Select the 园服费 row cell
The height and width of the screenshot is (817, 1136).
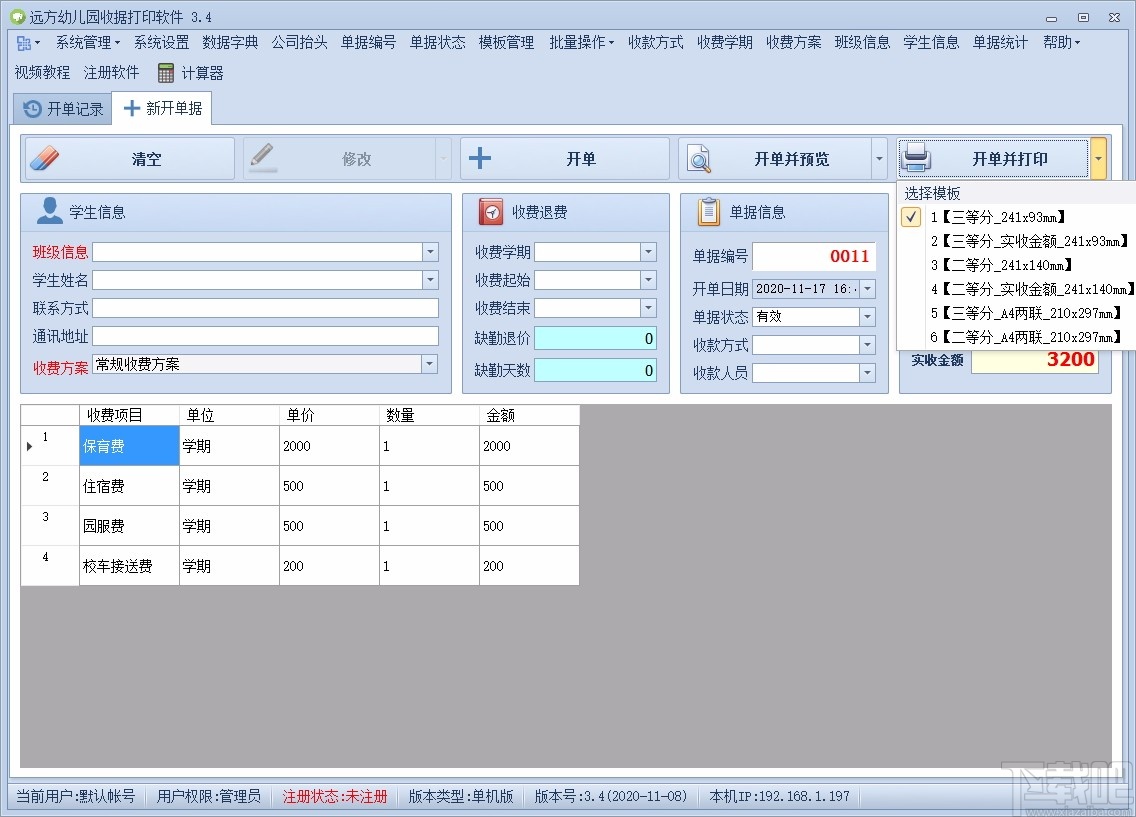[129, 525]
